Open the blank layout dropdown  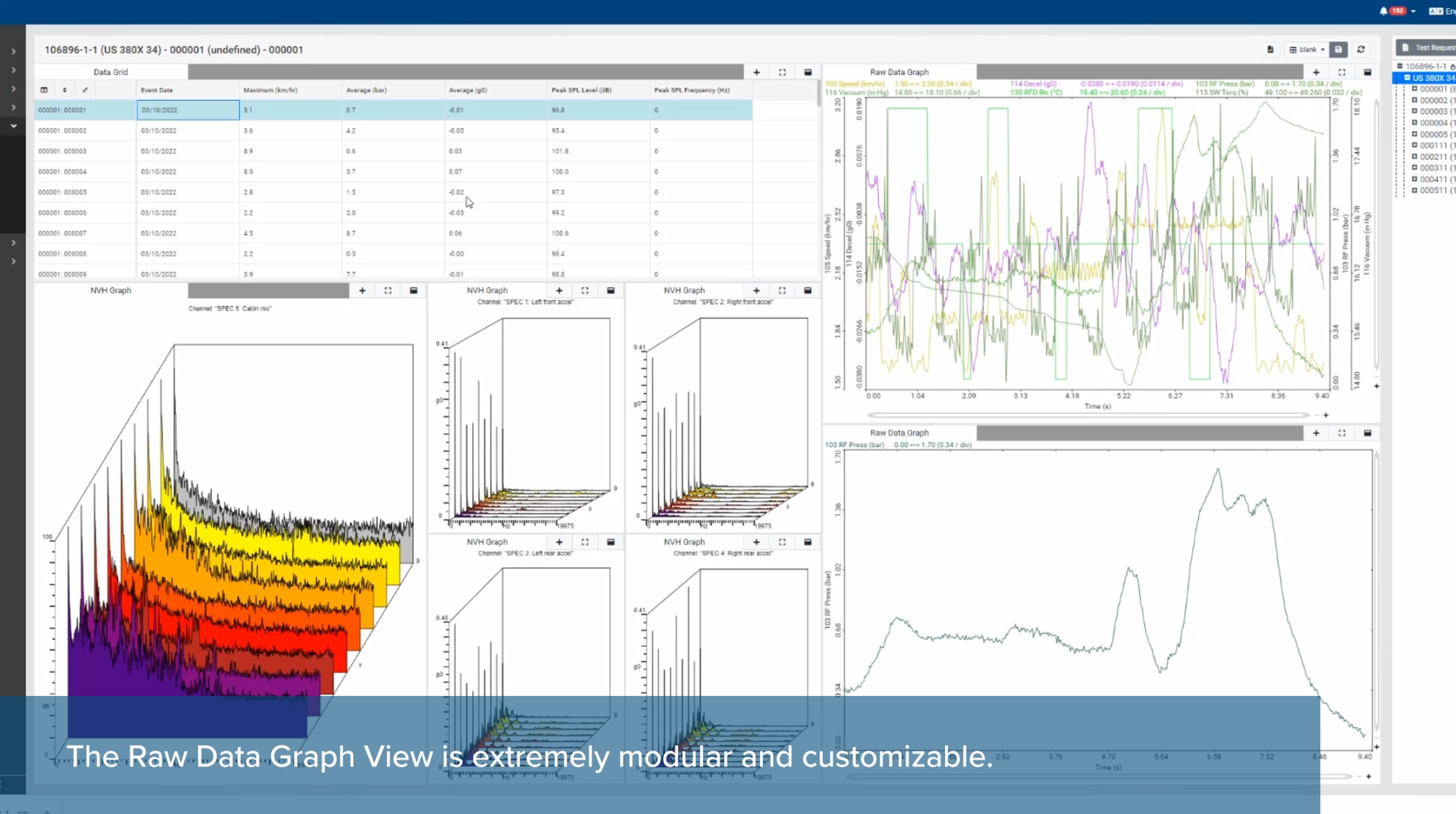tap(1307, 50)
